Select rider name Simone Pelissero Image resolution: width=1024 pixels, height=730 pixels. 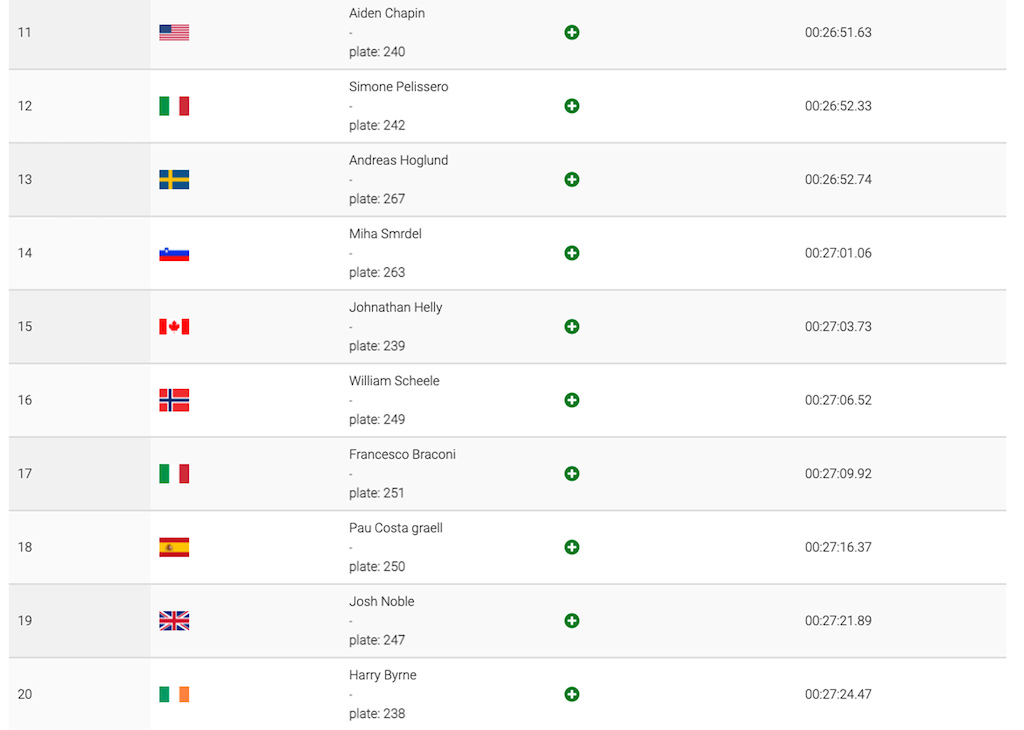click(x=398, y=87)
